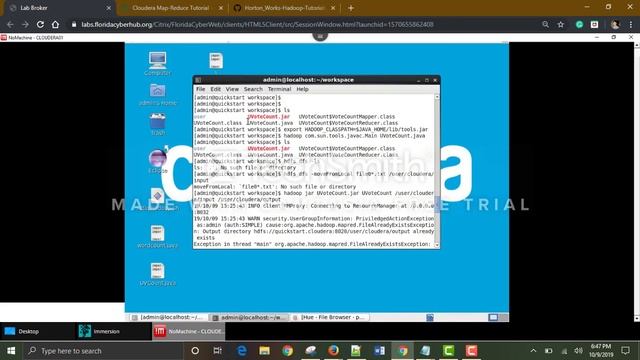Open the green Camtasia taskbar icon

(x=448, y=351)
